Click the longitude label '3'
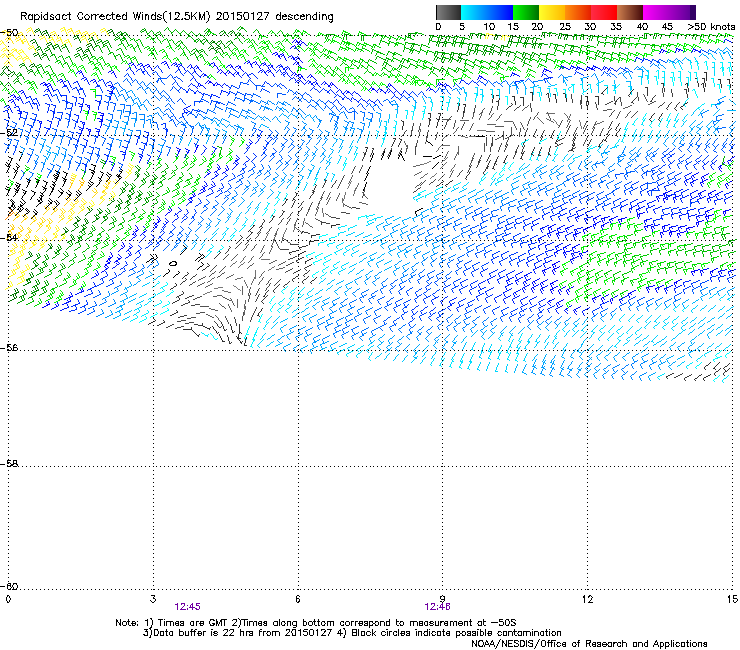Viewport: 740px width, 650px height. (153, 599)
